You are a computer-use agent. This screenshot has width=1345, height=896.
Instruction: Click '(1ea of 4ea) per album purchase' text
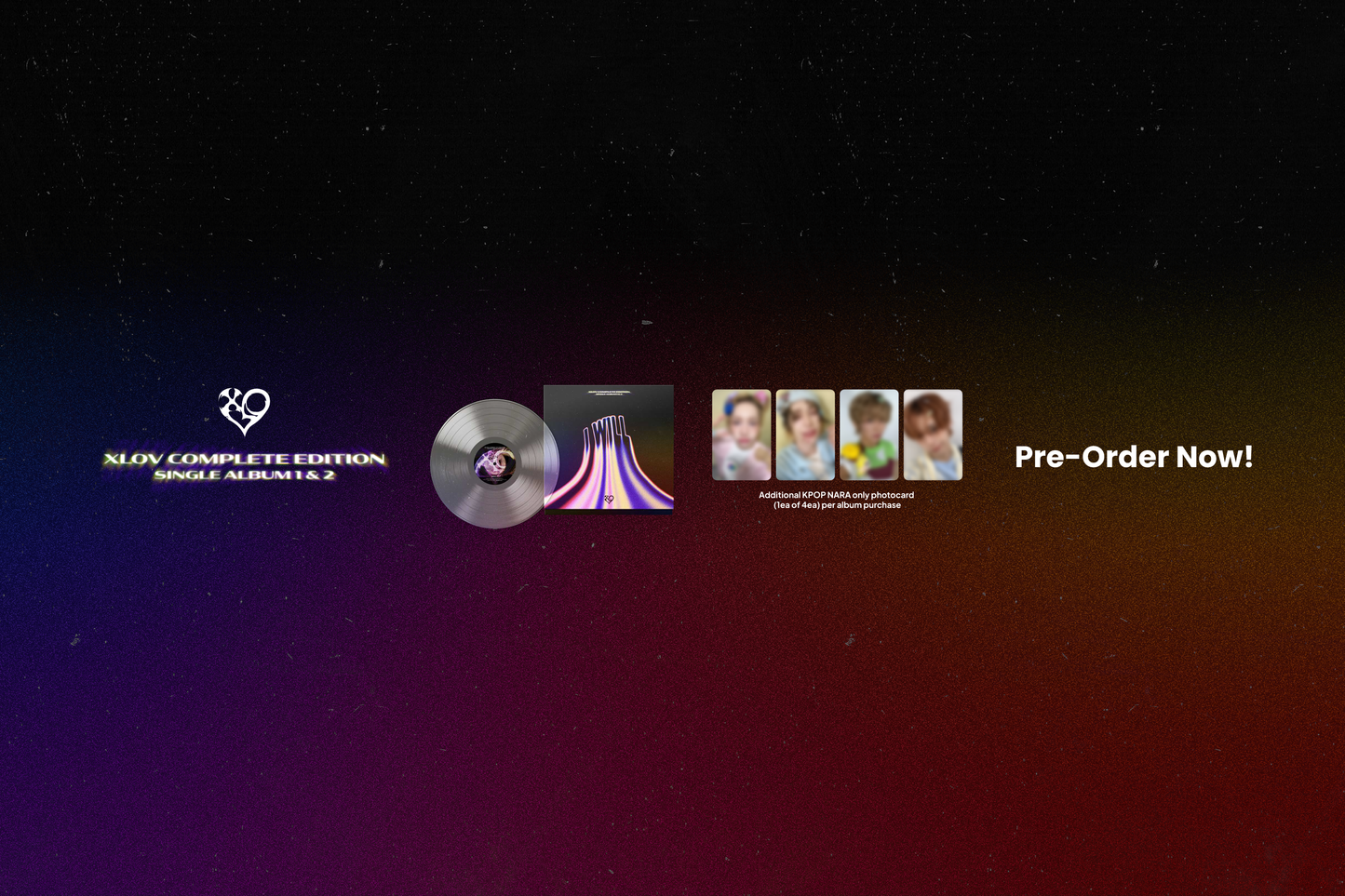[x=837, y=505]
